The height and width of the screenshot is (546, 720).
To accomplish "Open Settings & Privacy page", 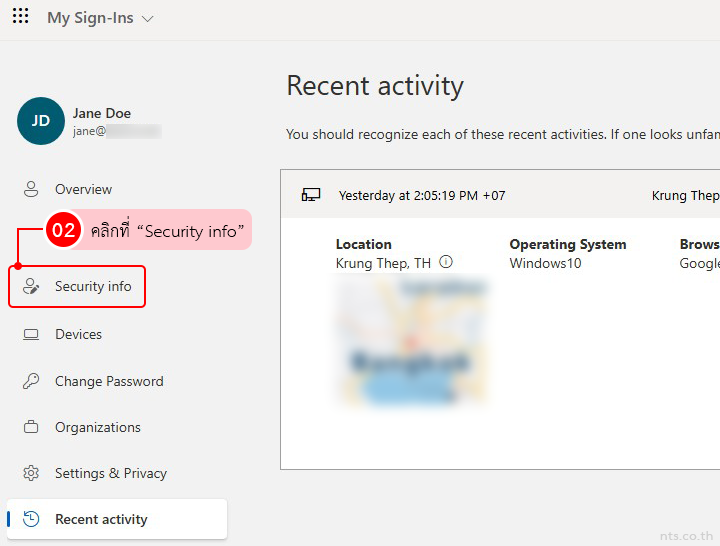I will [x=111, y=474].
